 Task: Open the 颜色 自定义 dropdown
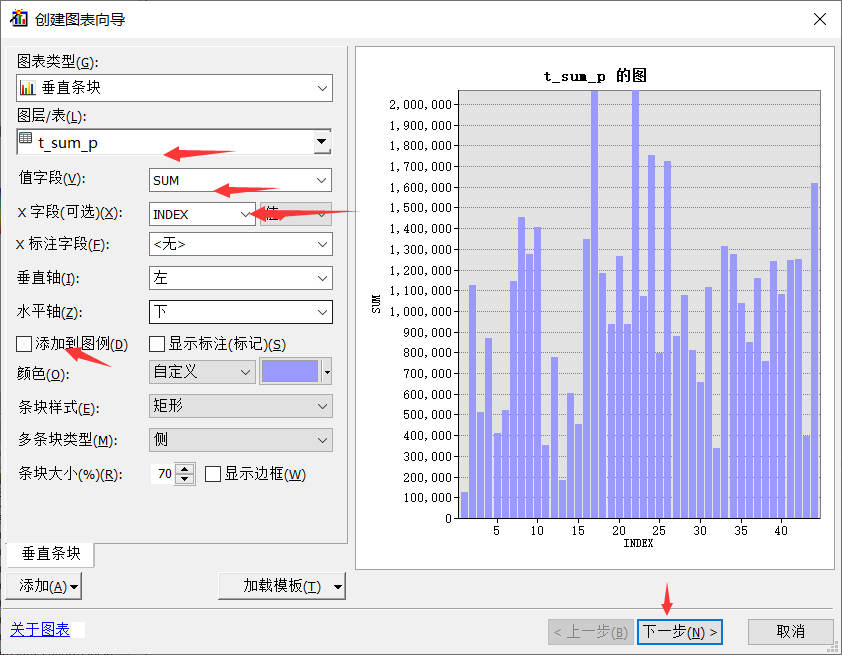pyautogui.click(x=202, y=372)
